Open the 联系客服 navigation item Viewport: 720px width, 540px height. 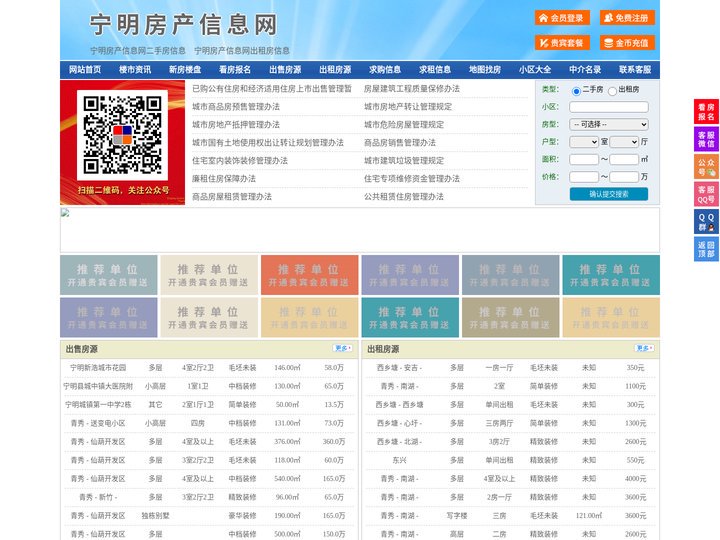[x=635, y=70]
